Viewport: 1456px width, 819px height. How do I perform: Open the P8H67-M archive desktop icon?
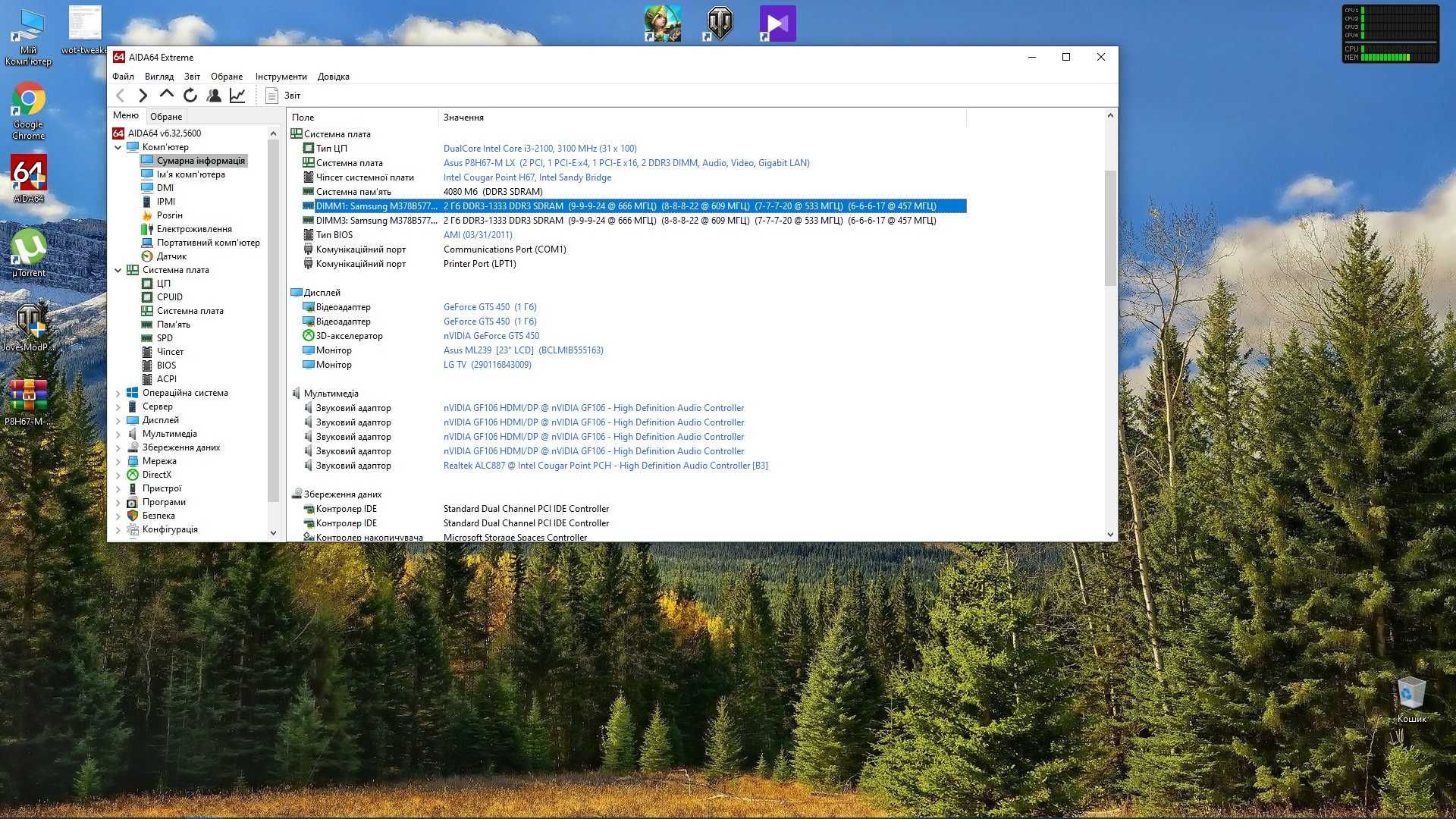coord(29,402)
